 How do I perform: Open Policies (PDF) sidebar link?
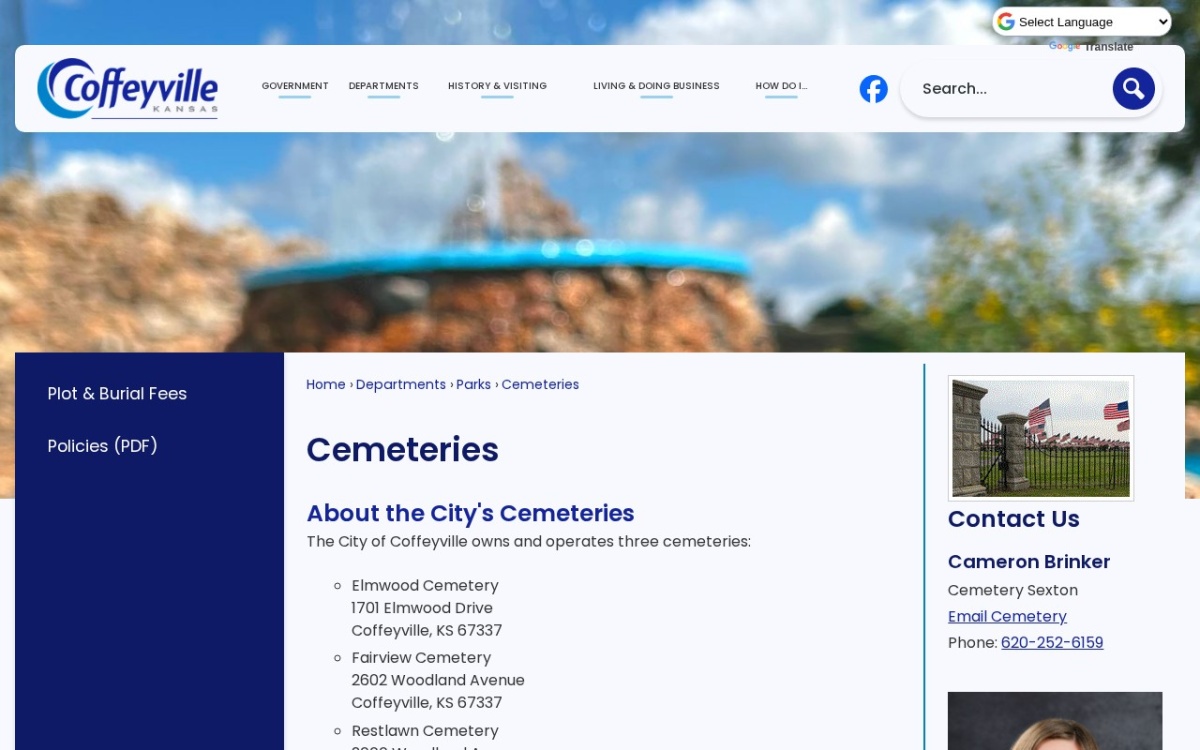(x=103, y=446)
